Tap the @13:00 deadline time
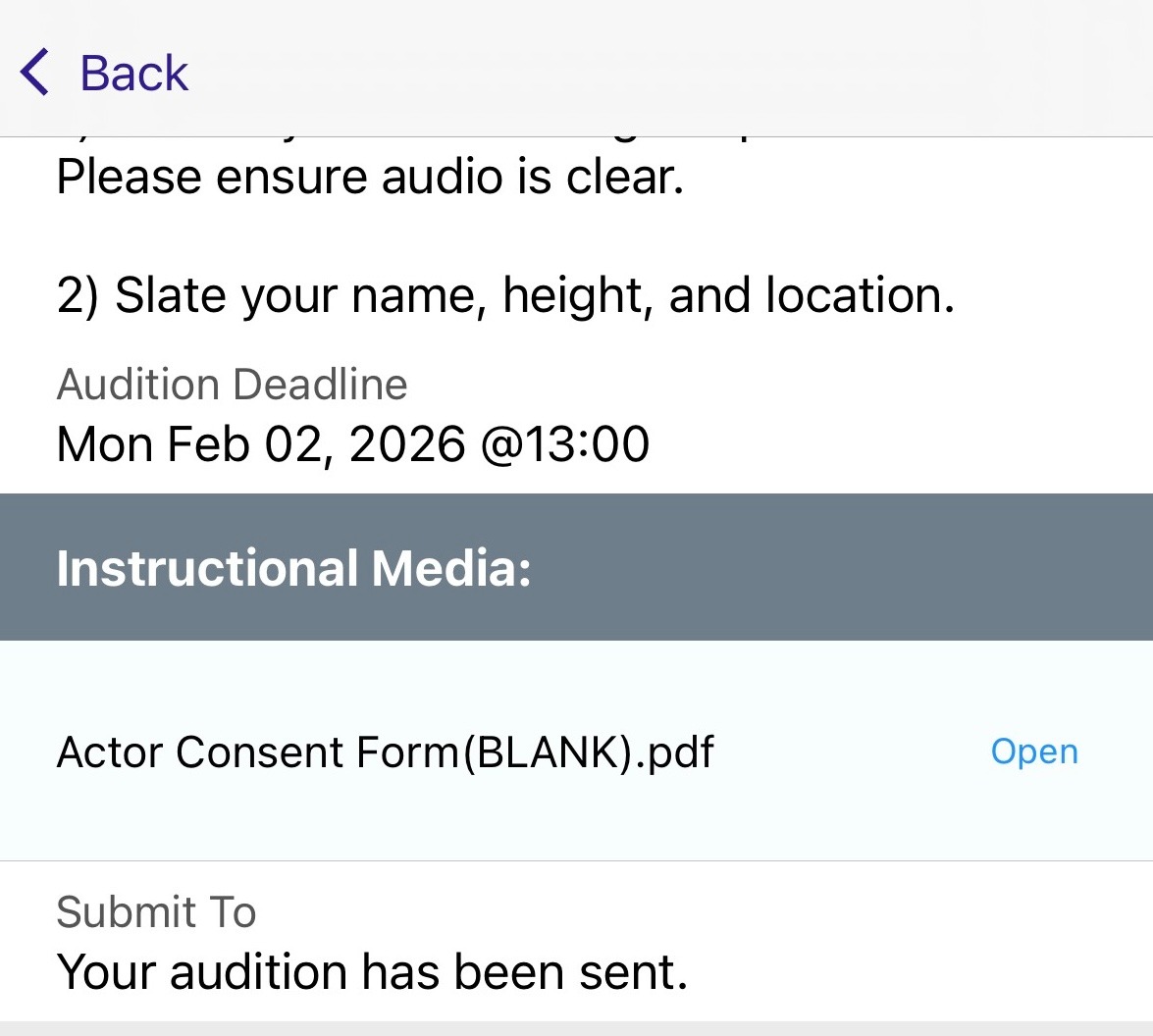Screen dimensions: 1153x1036 tap(564, 444)
